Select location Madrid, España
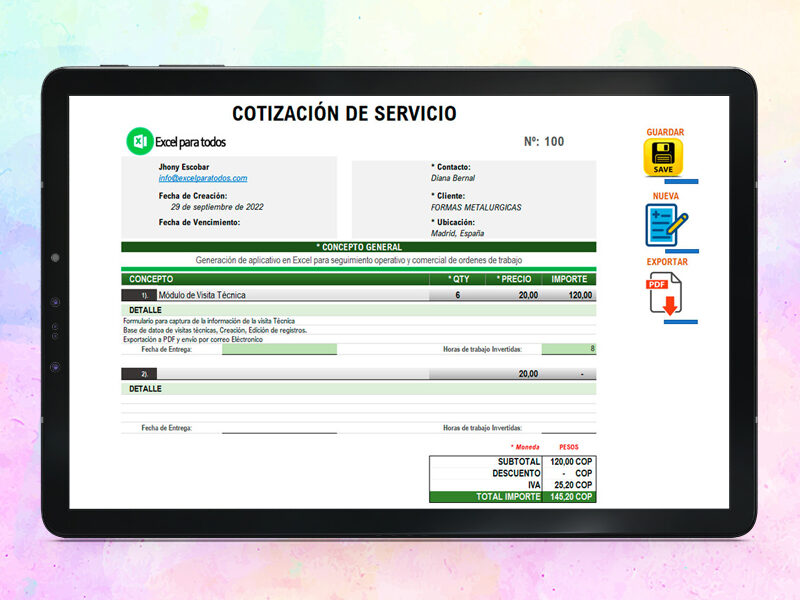Viewport: 800px width, 600px height. click(x=457, y=233)
